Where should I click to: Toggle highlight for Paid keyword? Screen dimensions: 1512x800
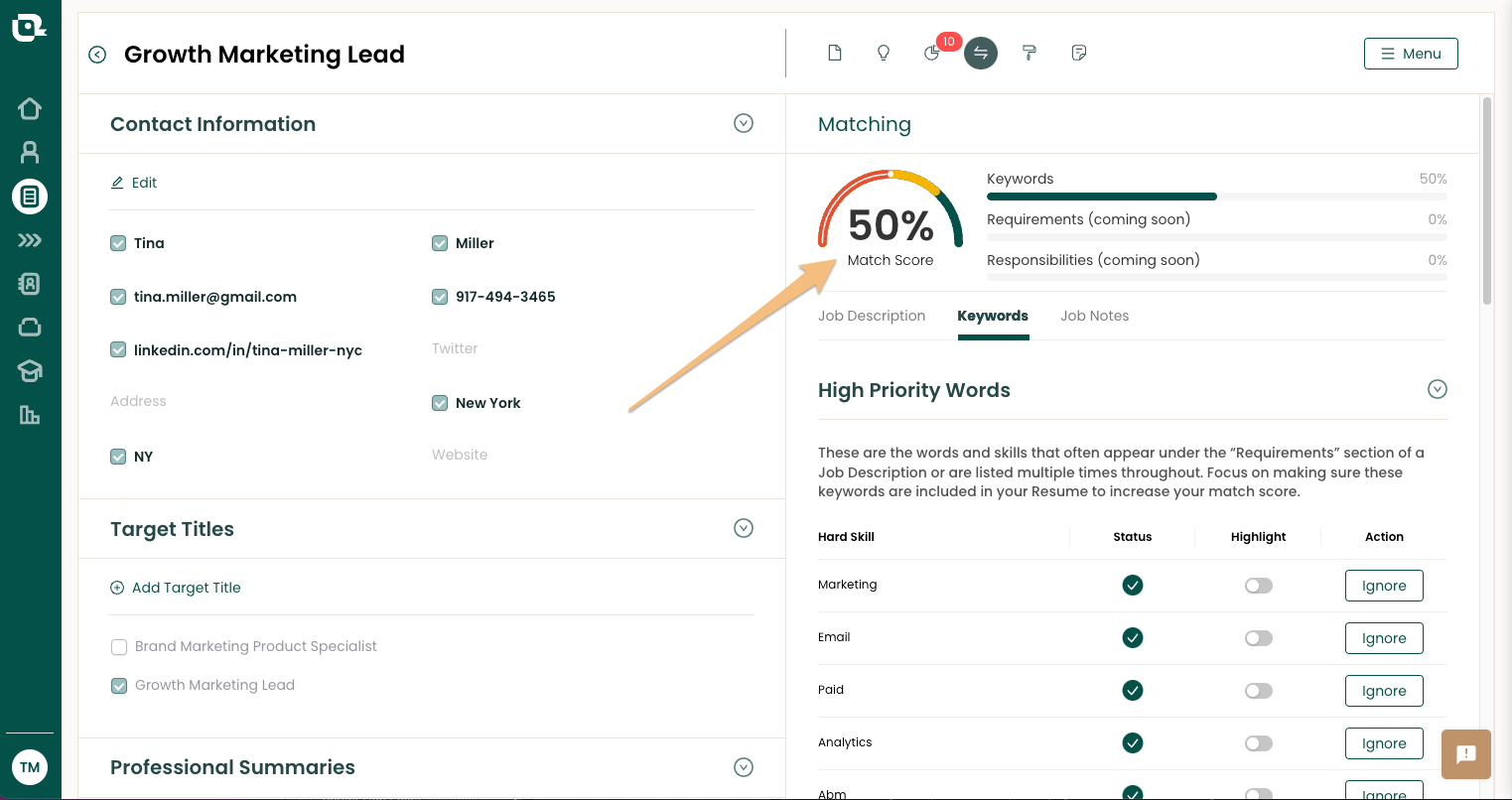click(1259, 691)
